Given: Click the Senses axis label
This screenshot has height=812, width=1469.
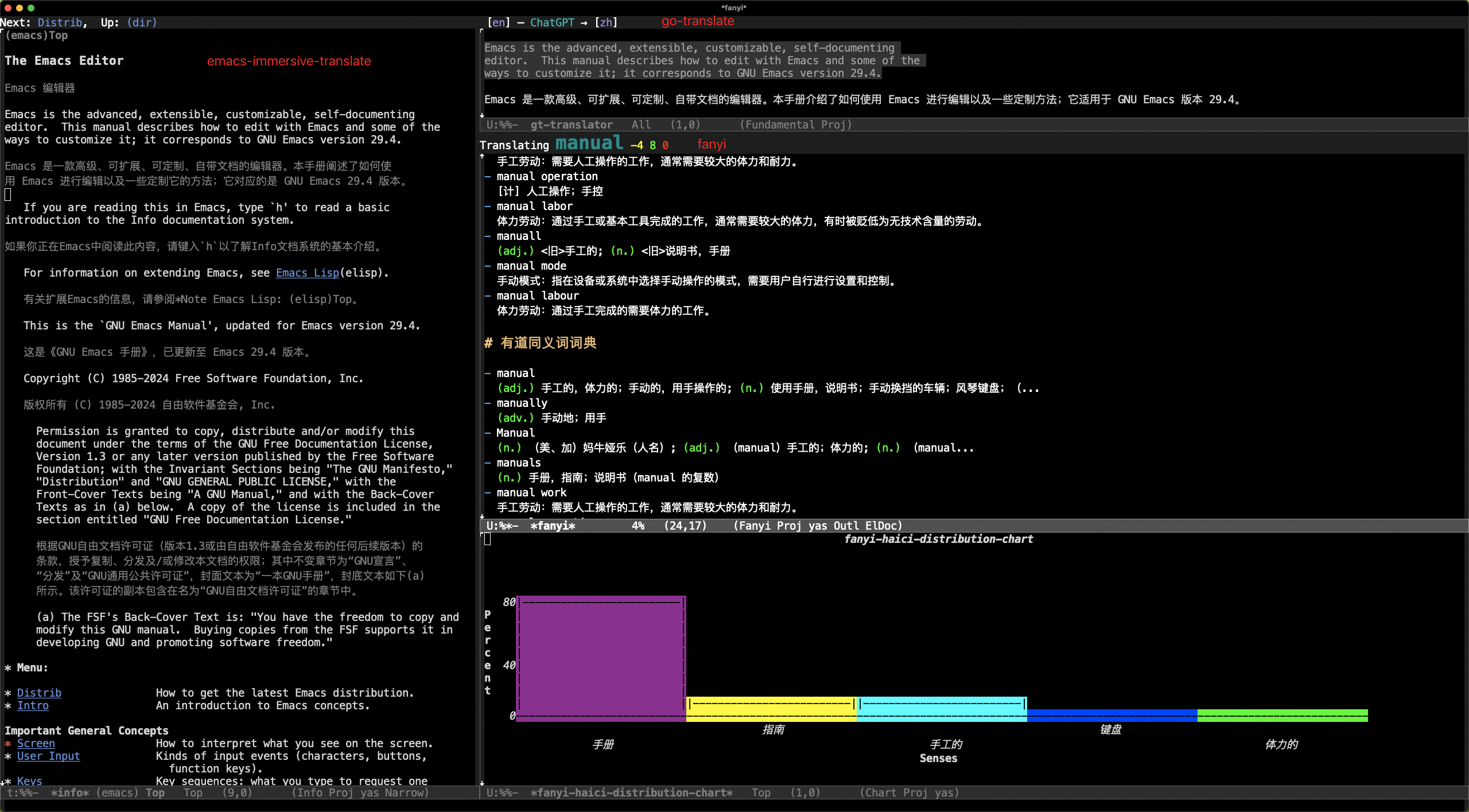Looking at the screenshot, I should coord(938,758).
